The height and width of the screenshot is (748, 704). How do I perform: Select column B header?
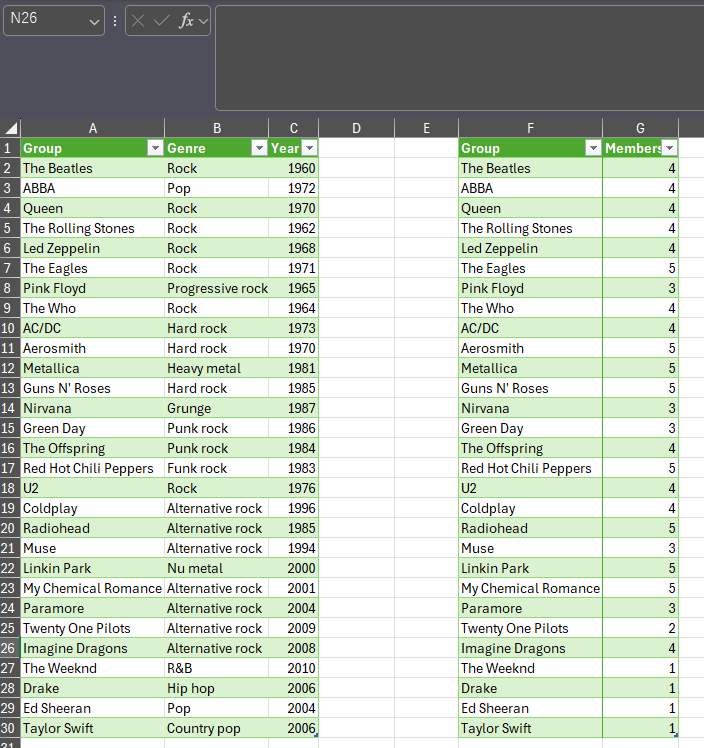[x=217, y=128]
